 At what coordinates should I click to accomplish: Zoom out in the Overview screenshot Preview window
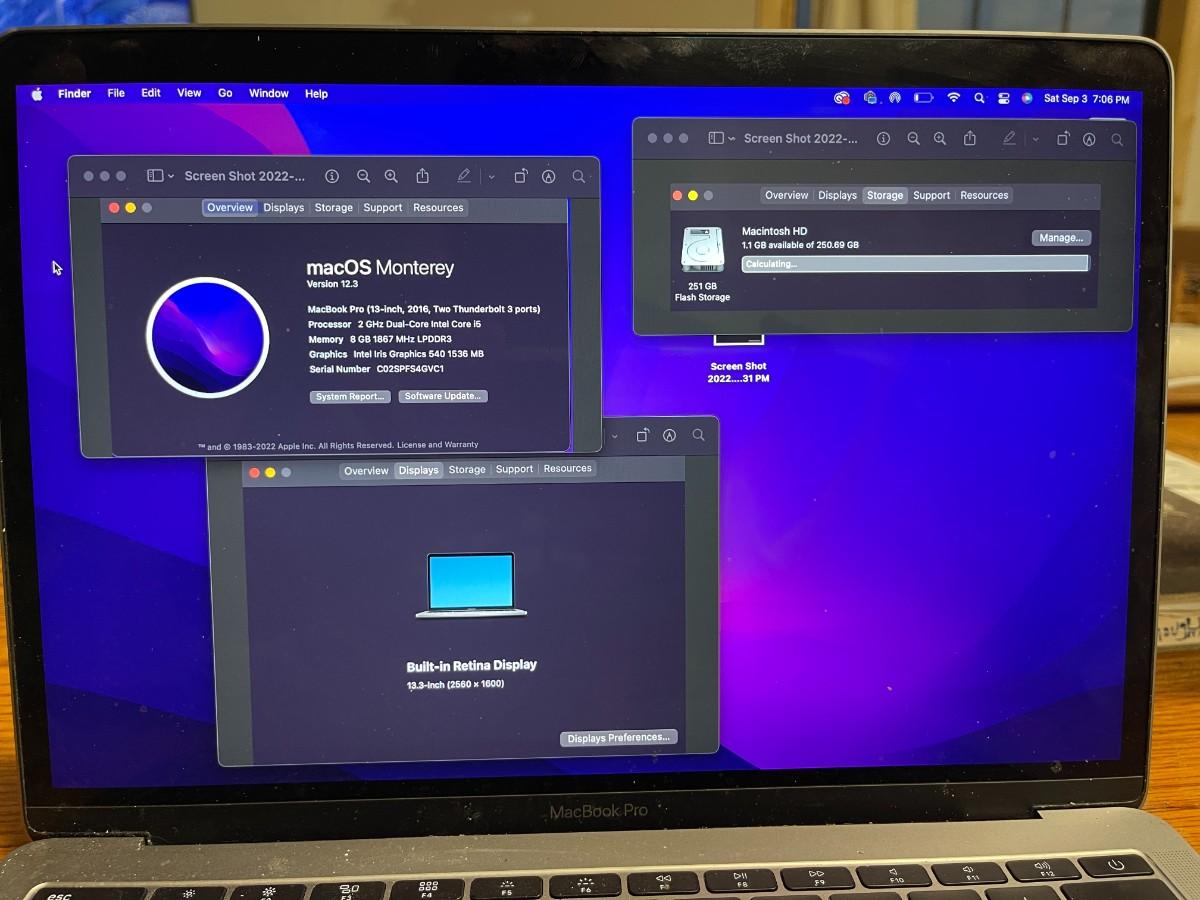tap(363, 176)
